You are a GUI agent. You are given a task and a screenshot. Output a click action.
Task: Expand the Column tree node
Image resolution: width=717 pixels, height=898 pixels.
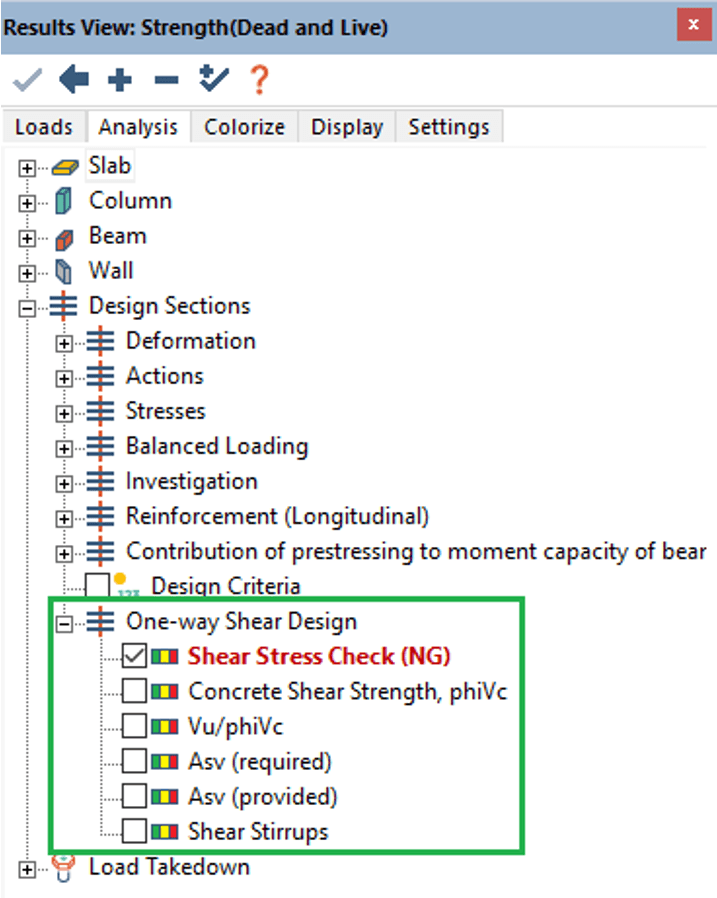(28, 203)
